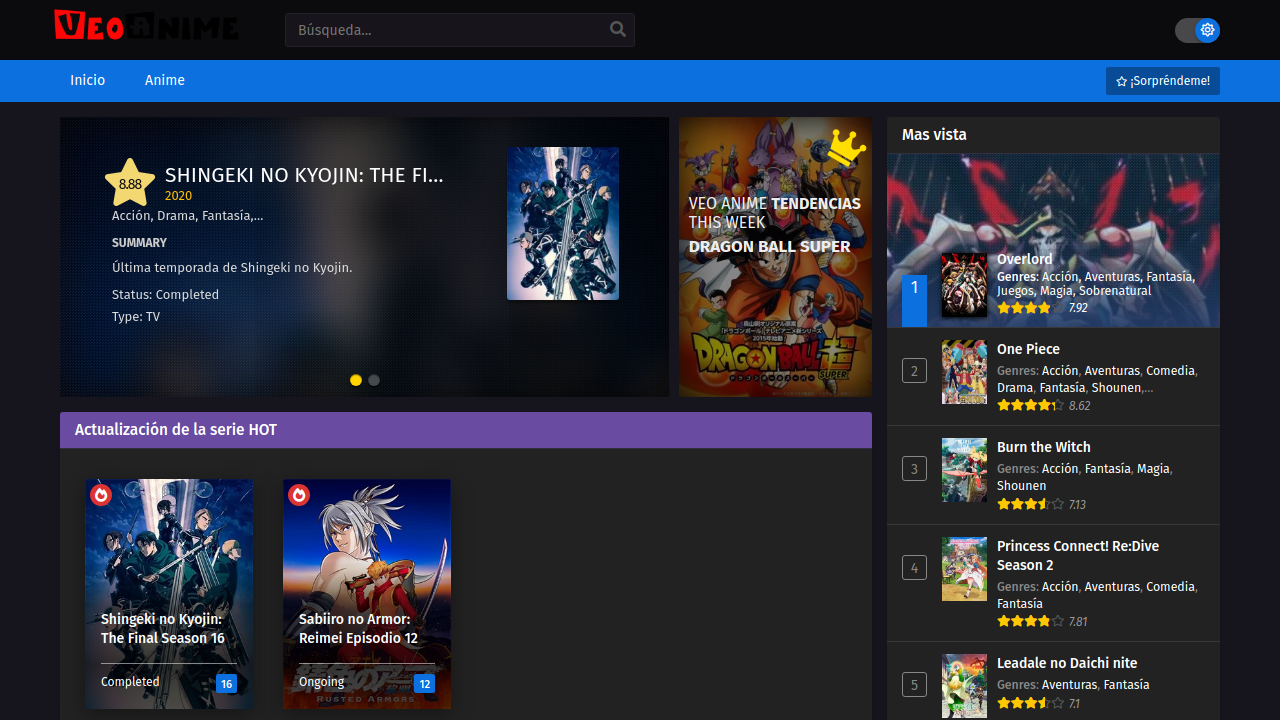Select Magia genre under Burn the Witch
Viewport: 1280px width, 720px height.
click(x=1153, y=469)
